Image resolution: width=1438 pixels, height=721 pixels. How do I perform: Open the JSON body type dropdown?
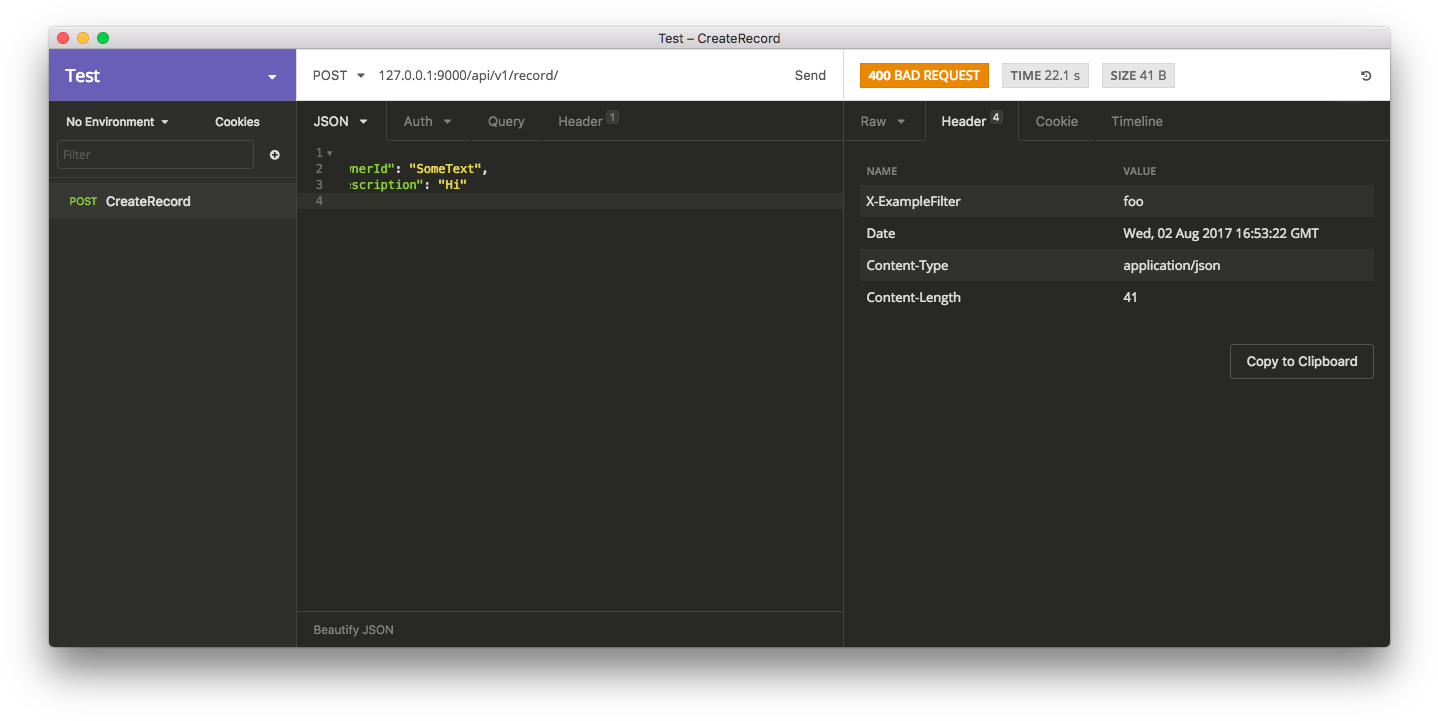(x=341, y=121)
